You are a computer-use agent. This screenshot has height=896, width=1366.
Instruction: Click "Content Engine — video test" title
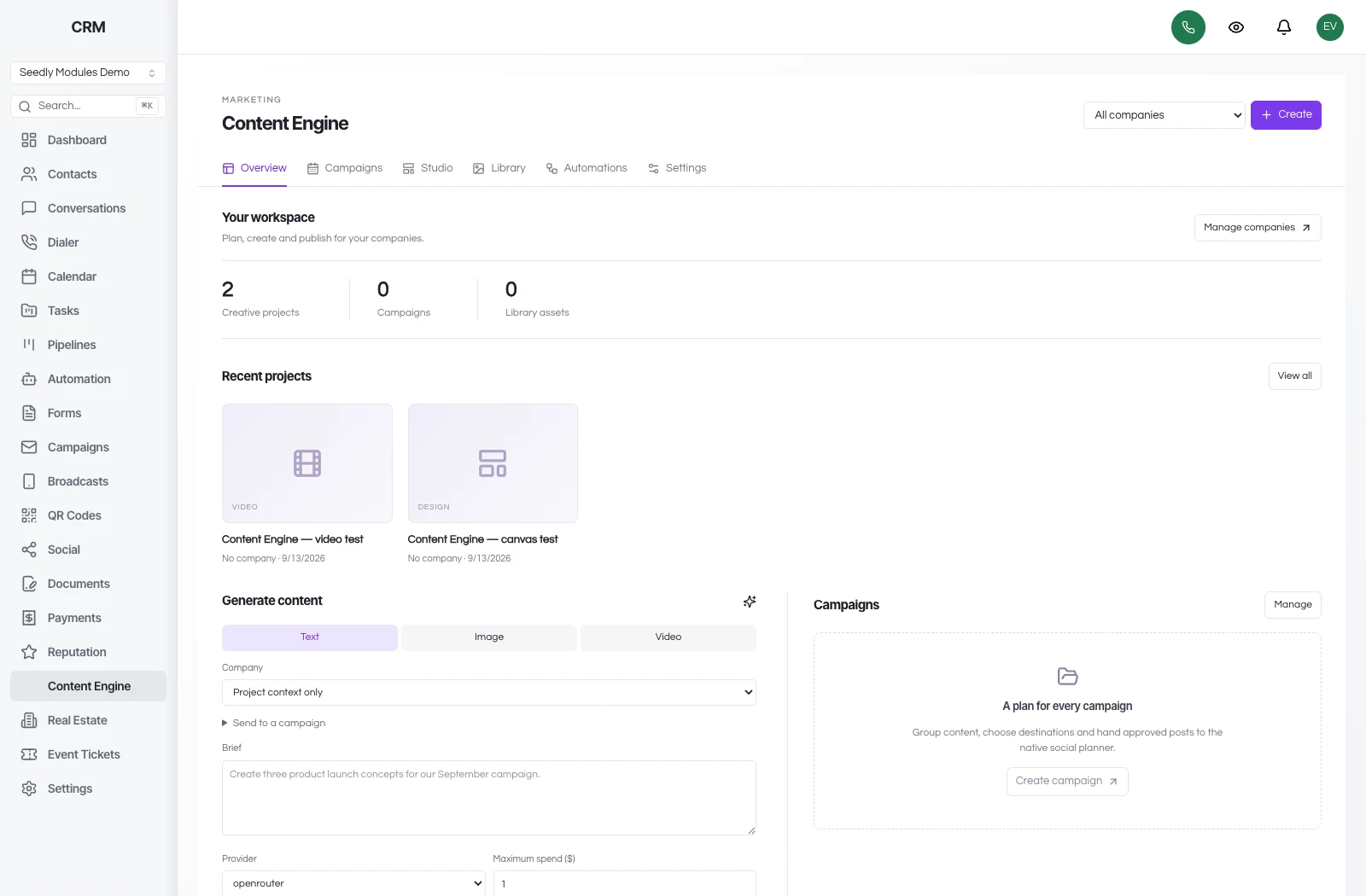point(293,539)
